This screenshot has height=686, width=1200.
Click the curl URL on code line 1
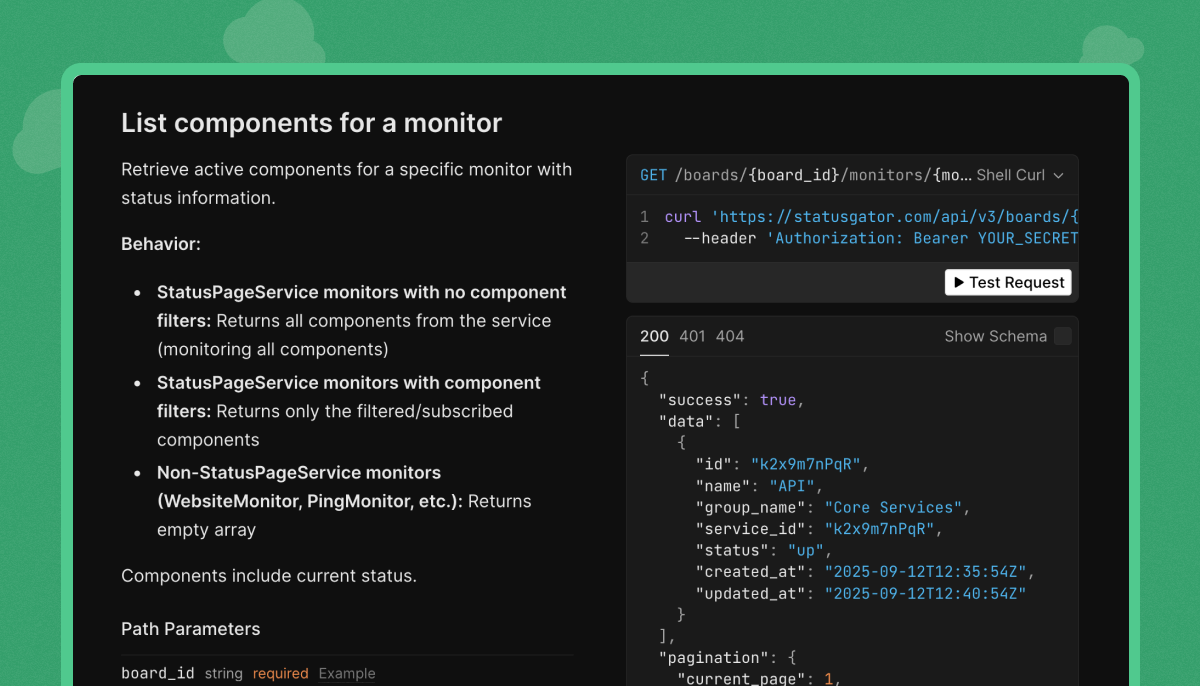pyautogui.click(x=896, y=216)
